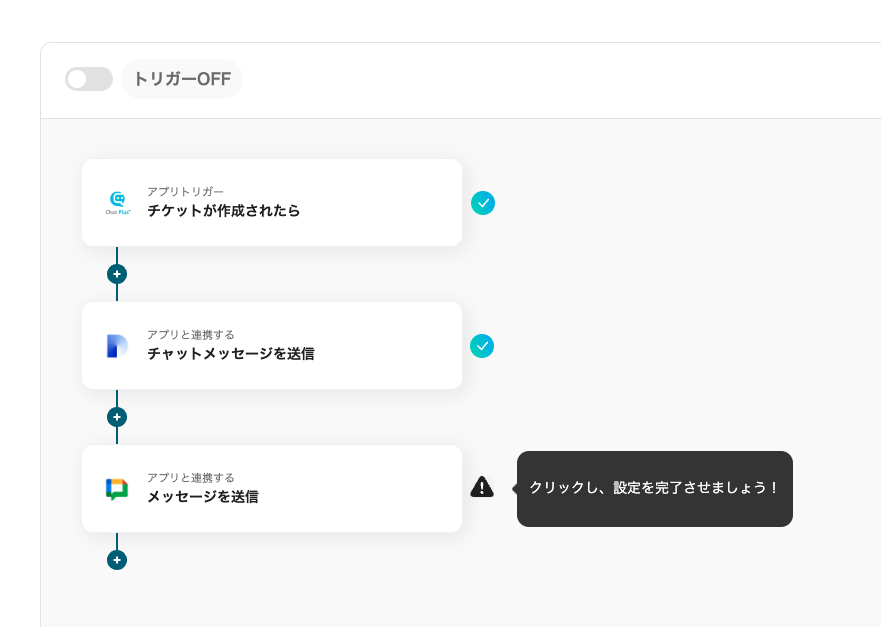Screen dimensions: 881x627
Task: Click the checkmark beside チケットが作成されたら
Action: coord(483,203)
